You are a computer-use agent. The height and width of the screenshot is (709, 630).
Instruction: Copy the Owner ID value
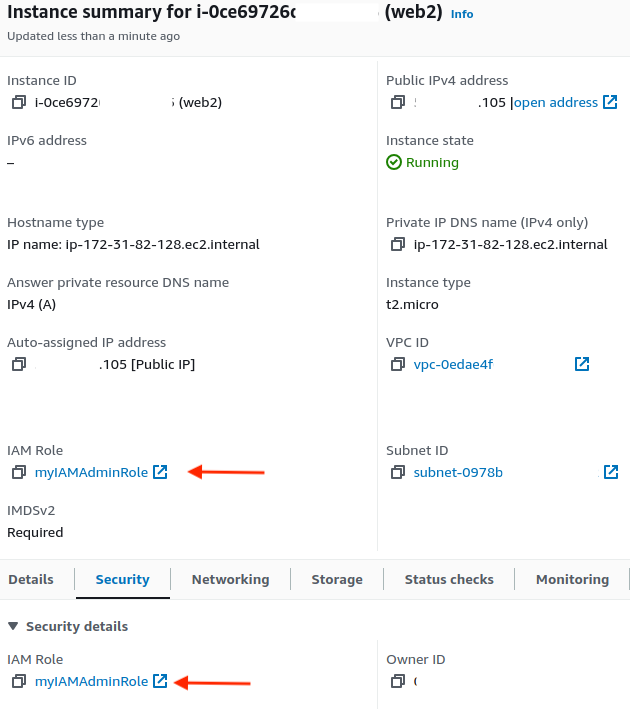click(398, 681)
